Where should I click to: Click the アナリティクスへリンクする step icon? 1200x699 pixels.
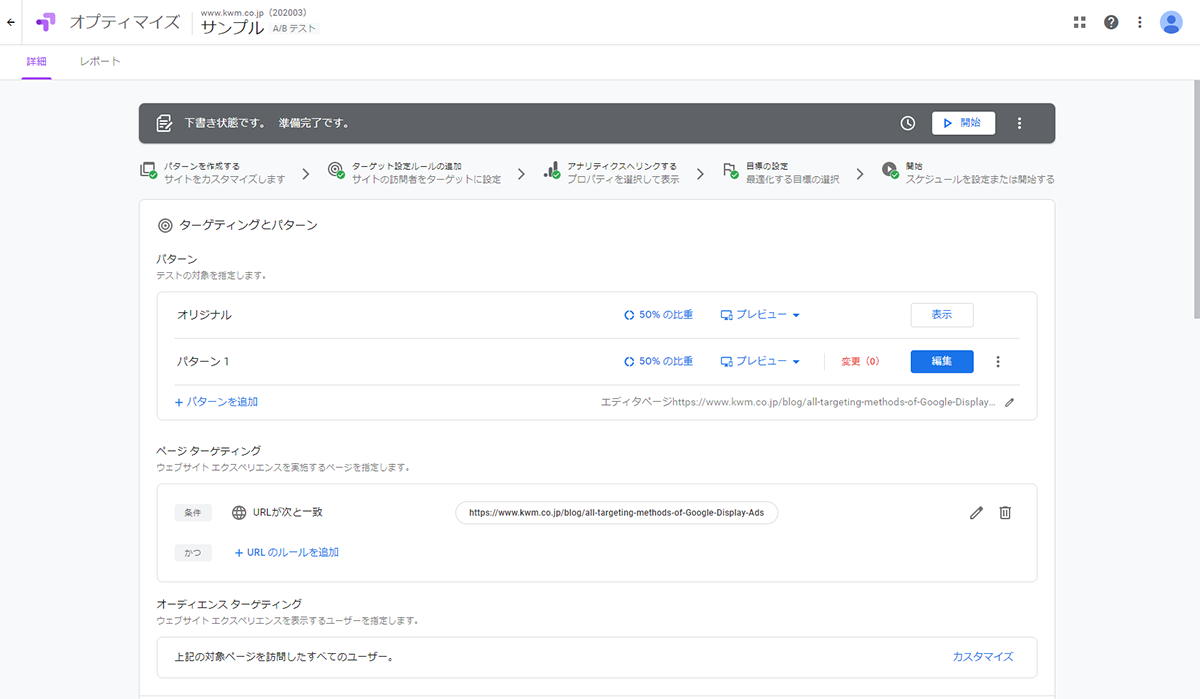click(551, 171)
